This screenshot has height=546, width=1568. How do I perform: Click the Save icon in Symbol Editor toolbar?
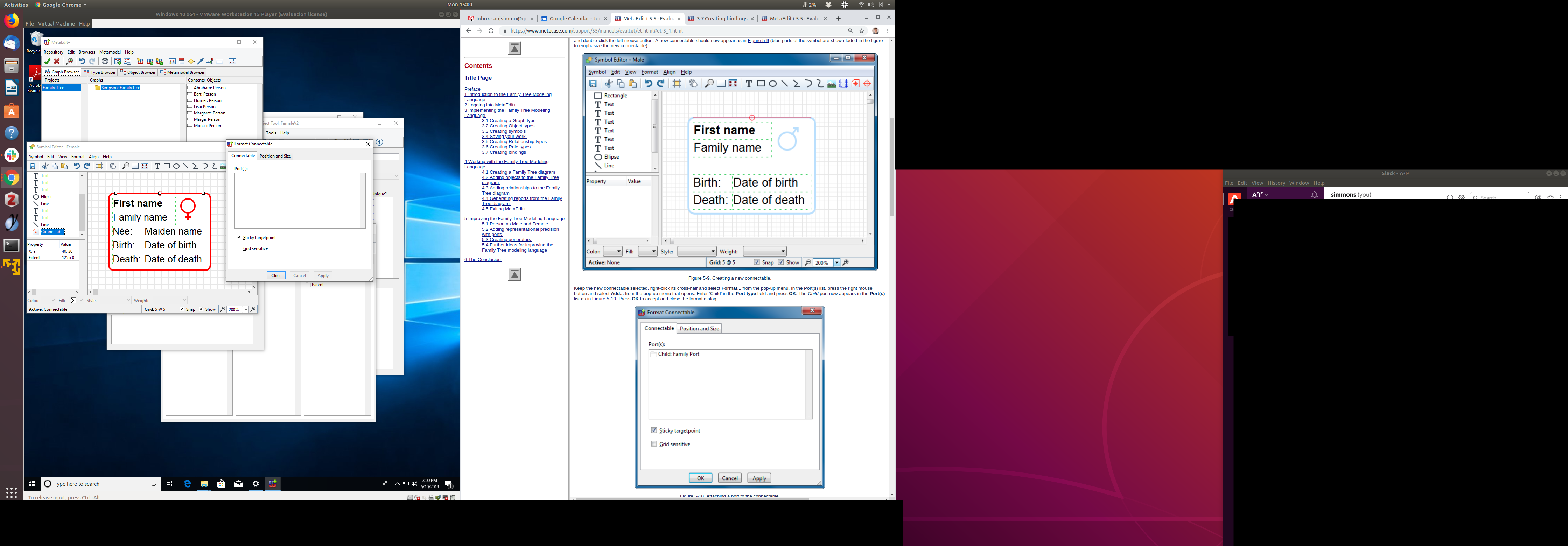[33, 166]
